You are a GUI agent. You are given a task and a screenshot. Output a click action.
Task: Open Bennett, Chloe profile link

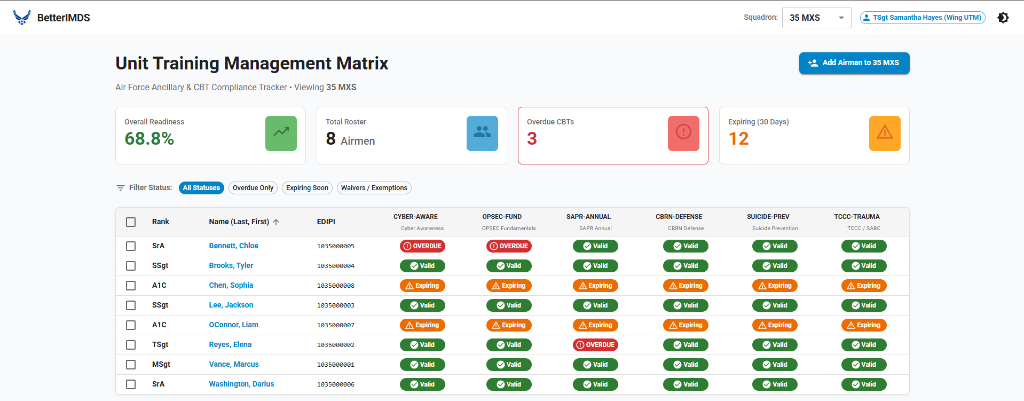(x=234, y=246)
